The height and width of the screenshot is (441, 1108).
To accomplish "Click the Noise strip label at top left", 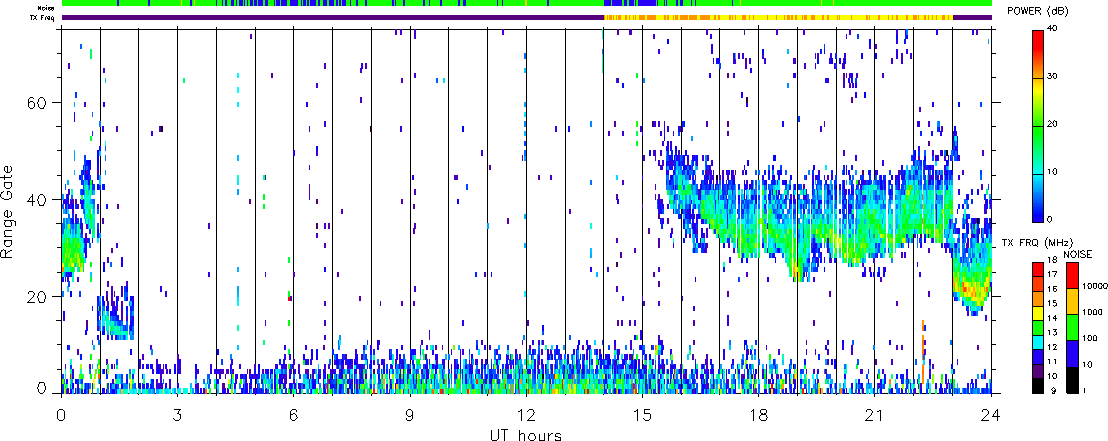I will 45,7.
